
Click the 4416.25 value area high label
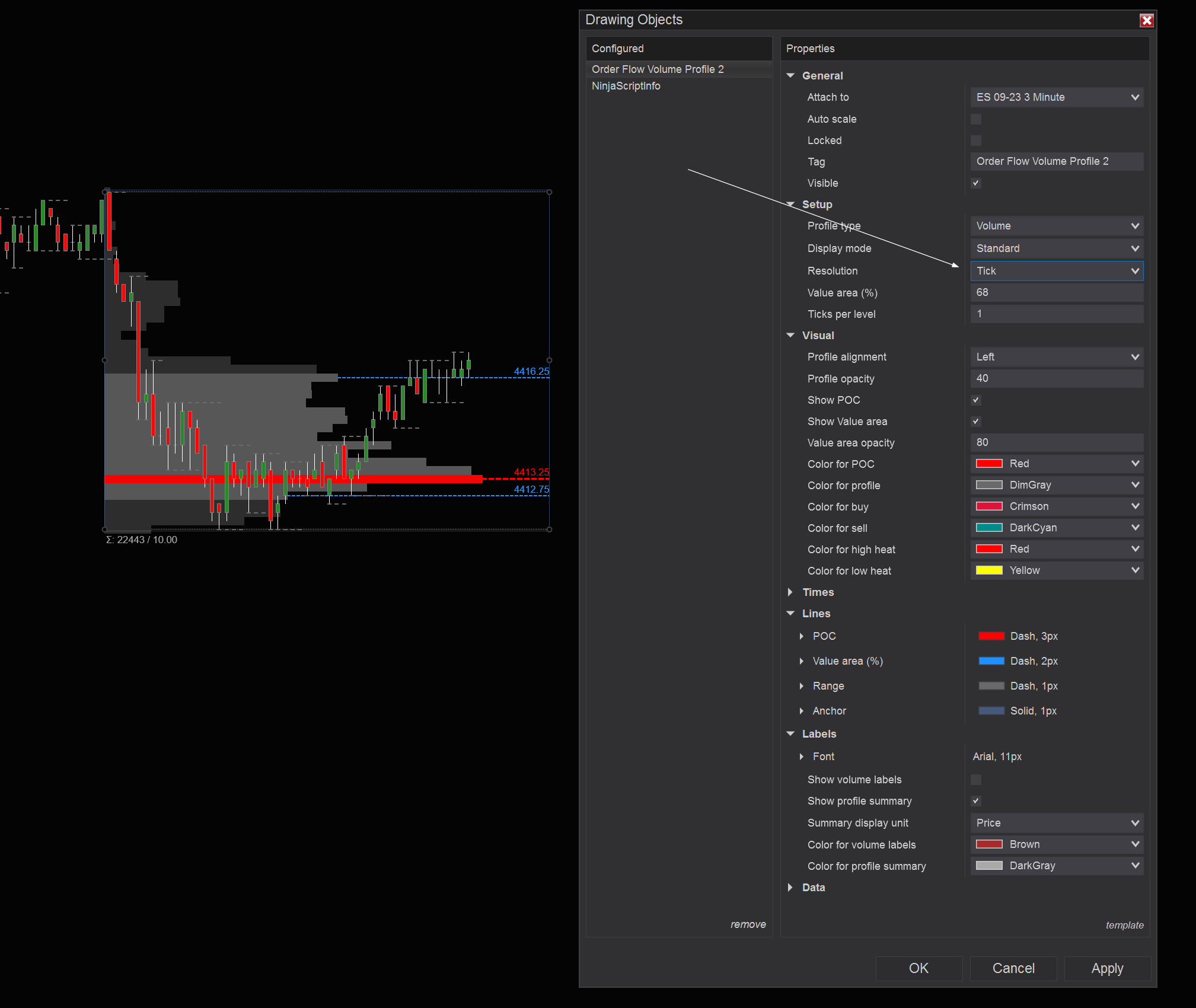(531, 371)
